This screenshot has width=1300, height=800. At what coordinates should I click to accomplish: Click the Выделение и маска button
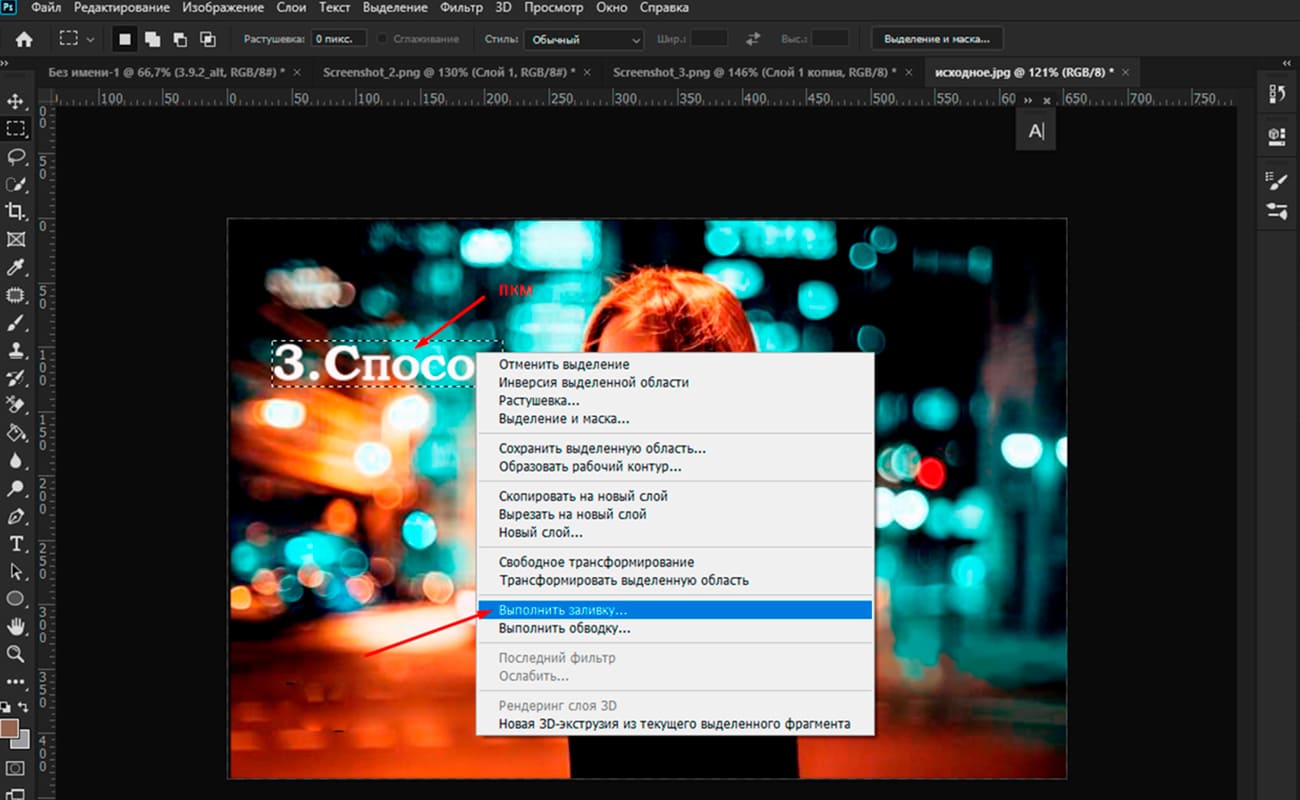point(936,39)
